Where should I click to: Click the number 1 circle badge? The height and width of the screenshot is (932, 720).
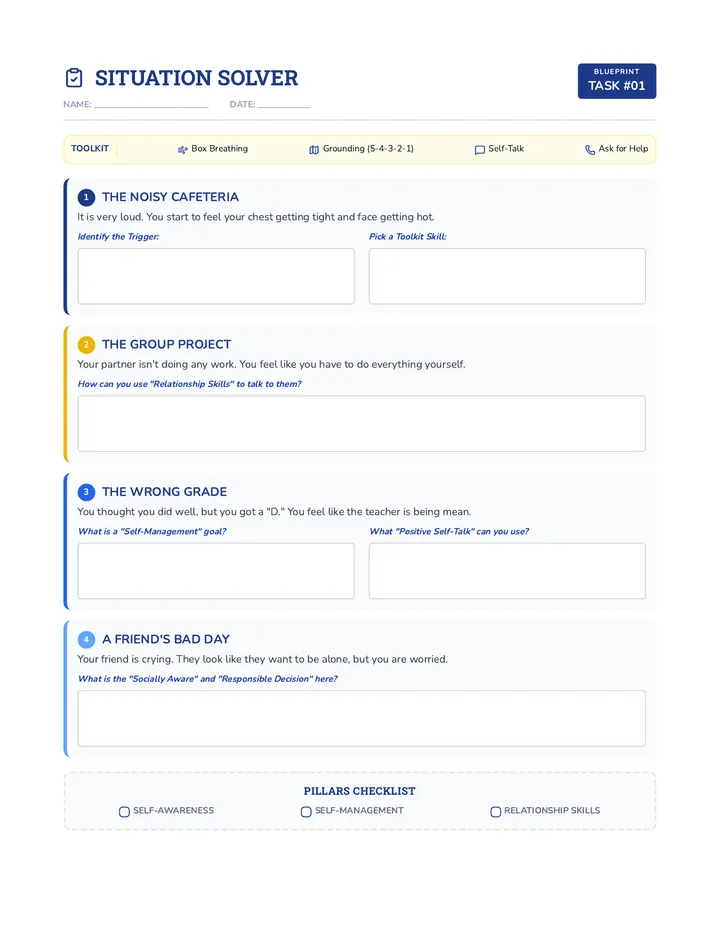[86, 197]
